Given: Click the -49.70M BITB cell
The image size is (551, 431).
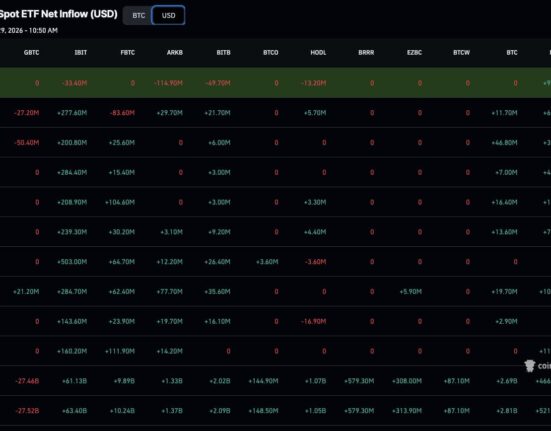Looking at the screenshot, I should 218,83.
